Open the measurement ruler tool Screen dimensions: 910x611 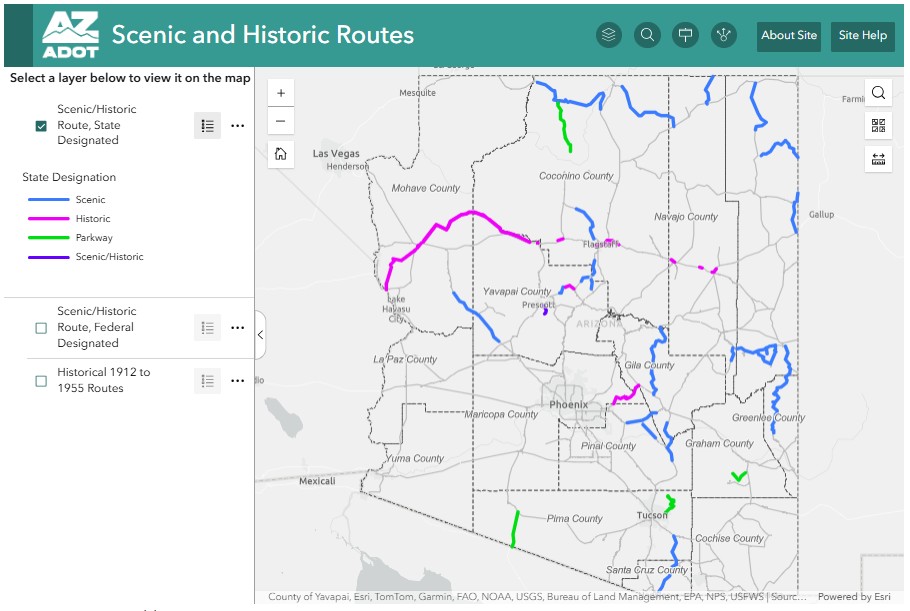tap(878, 158)
